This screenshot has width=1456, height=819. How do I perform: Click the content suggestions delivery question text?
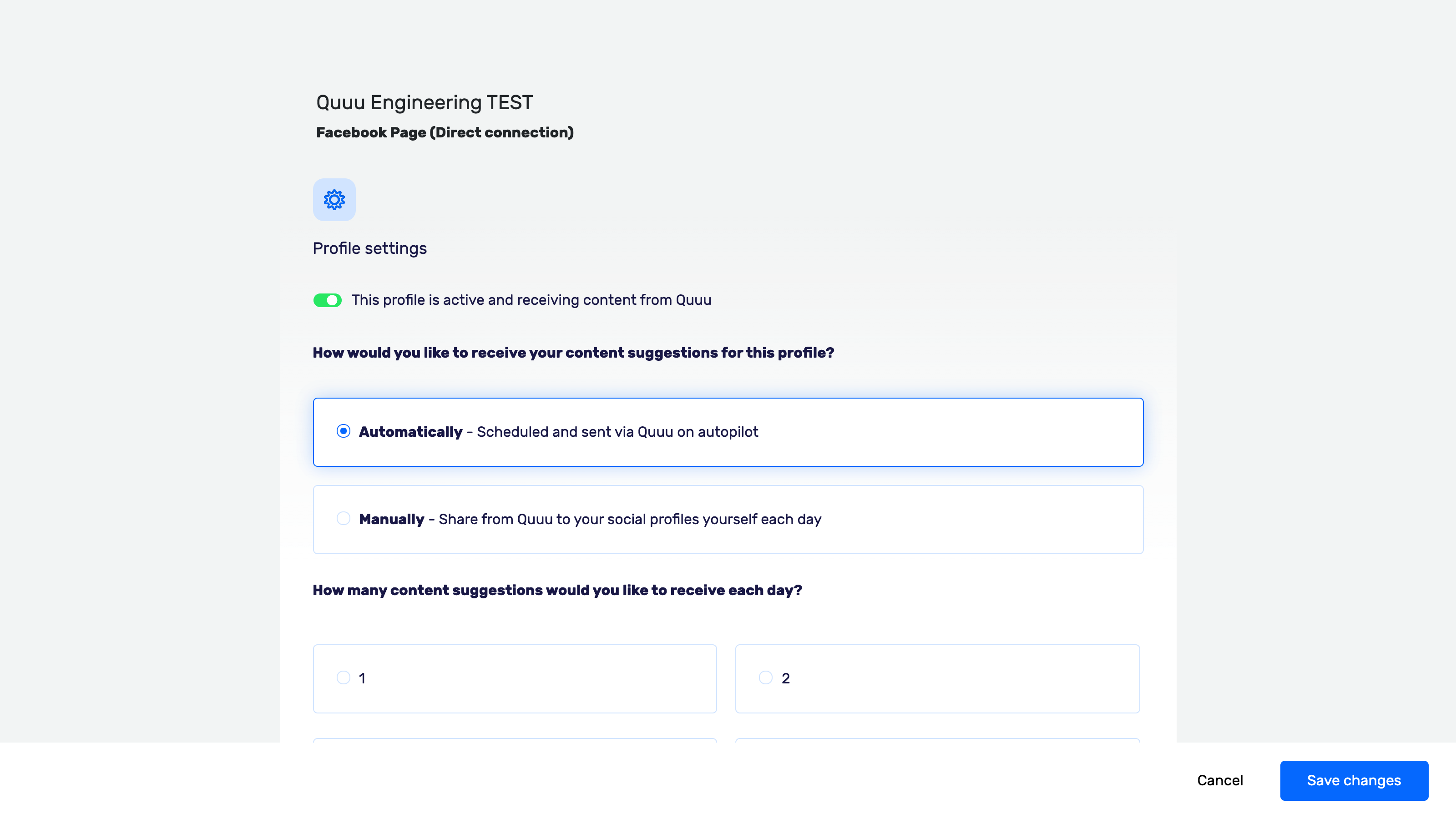pos(574,352)
